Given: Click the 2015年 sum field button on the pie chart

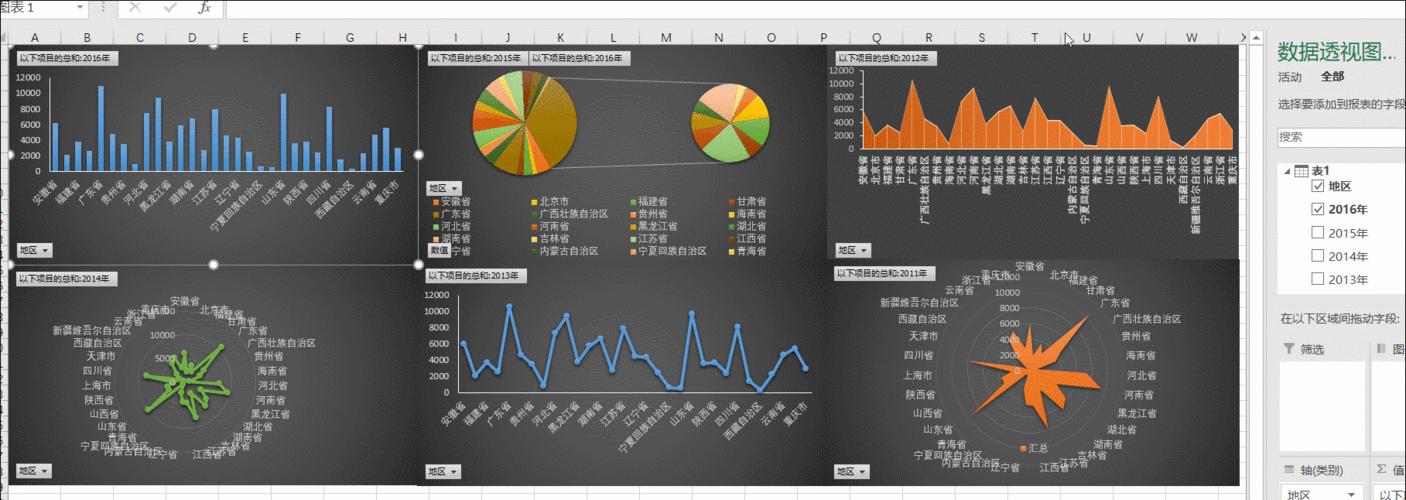Looking at the screenshot, I should (476, 58).
